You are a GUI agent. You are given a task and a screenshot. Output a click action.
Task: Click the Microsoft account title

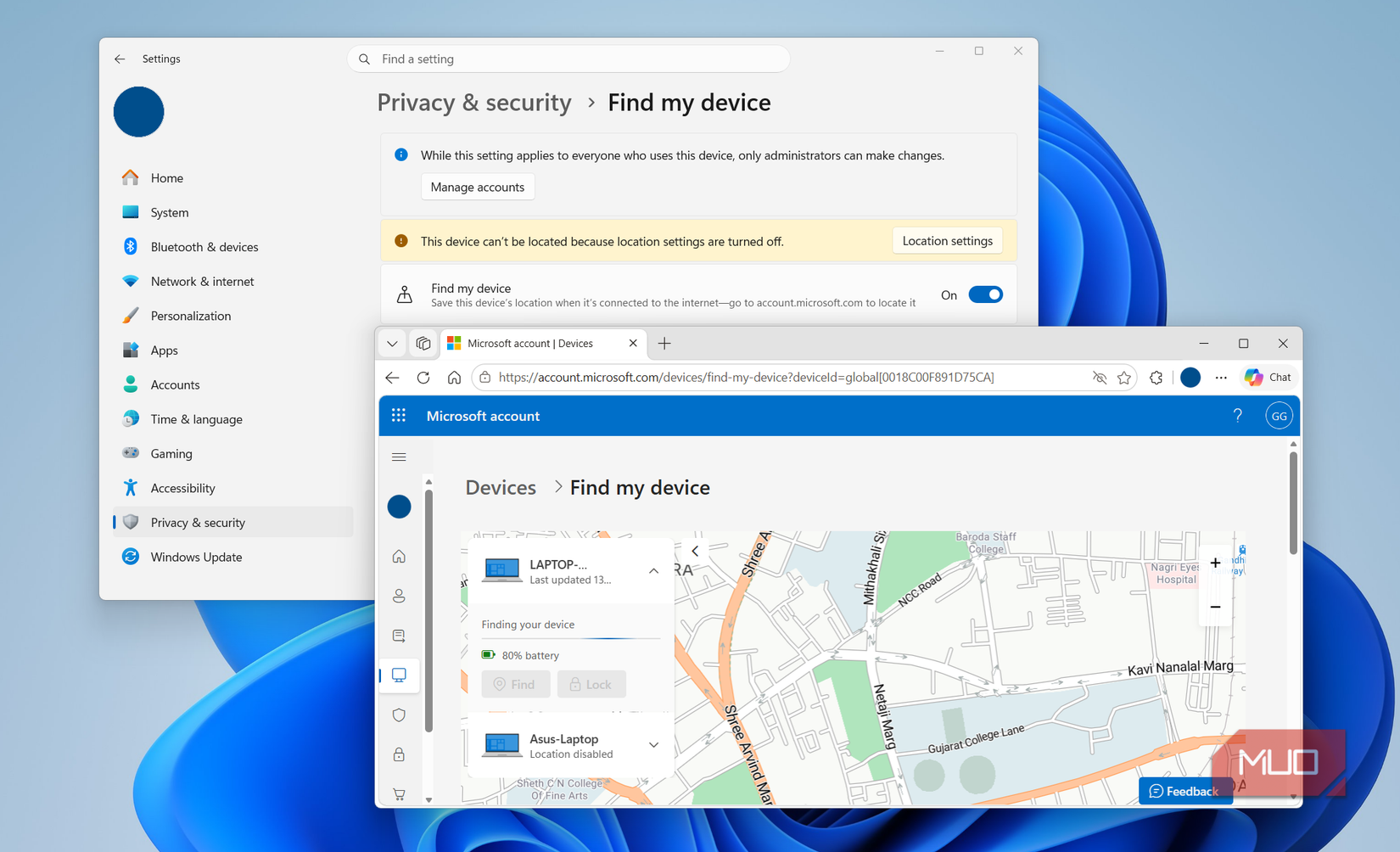point(483,416)
